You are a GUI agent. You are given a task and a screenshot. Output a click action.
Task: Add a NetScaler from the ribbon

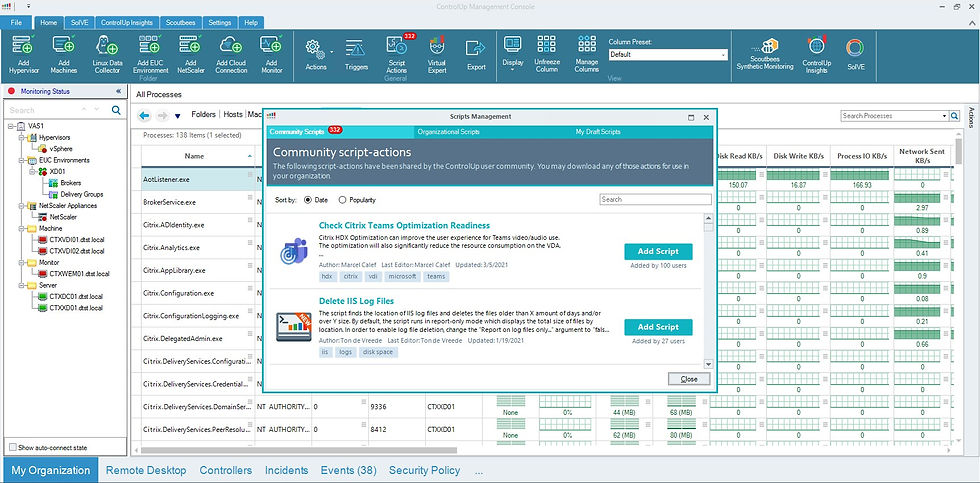190,54
